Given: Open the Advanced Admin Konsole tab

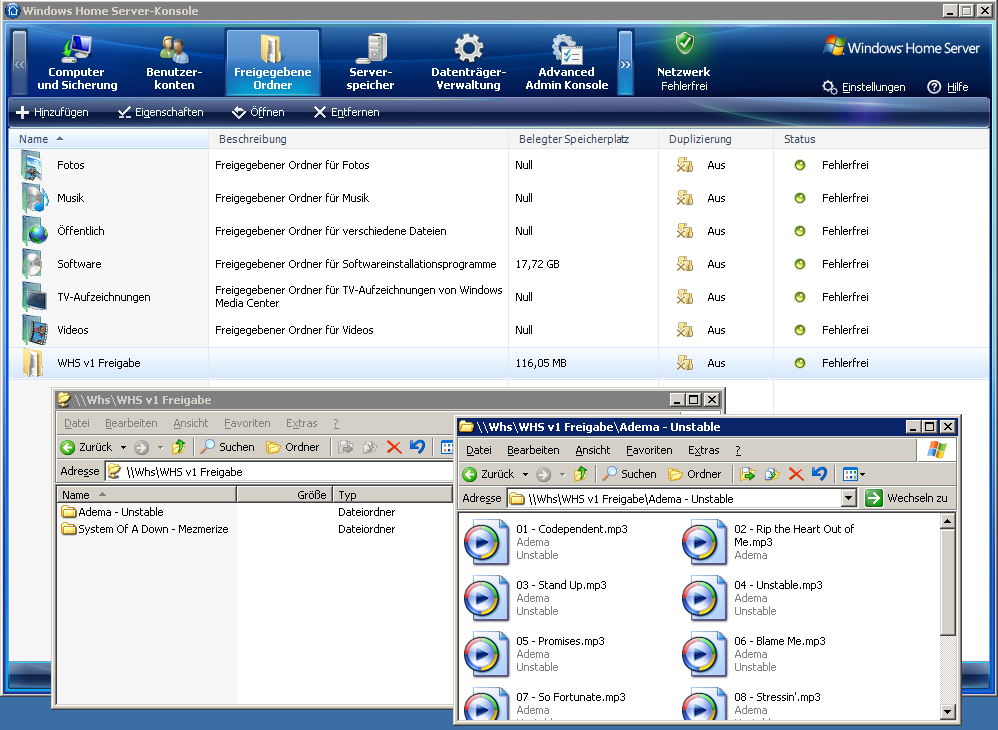Looking at the screenshot, I should (566, 64).
